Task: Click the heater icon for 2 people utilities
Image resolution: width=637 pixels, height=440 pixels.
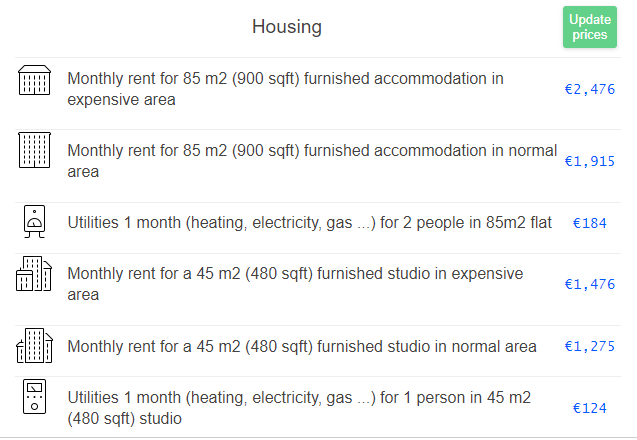Action: click(35, 223)
